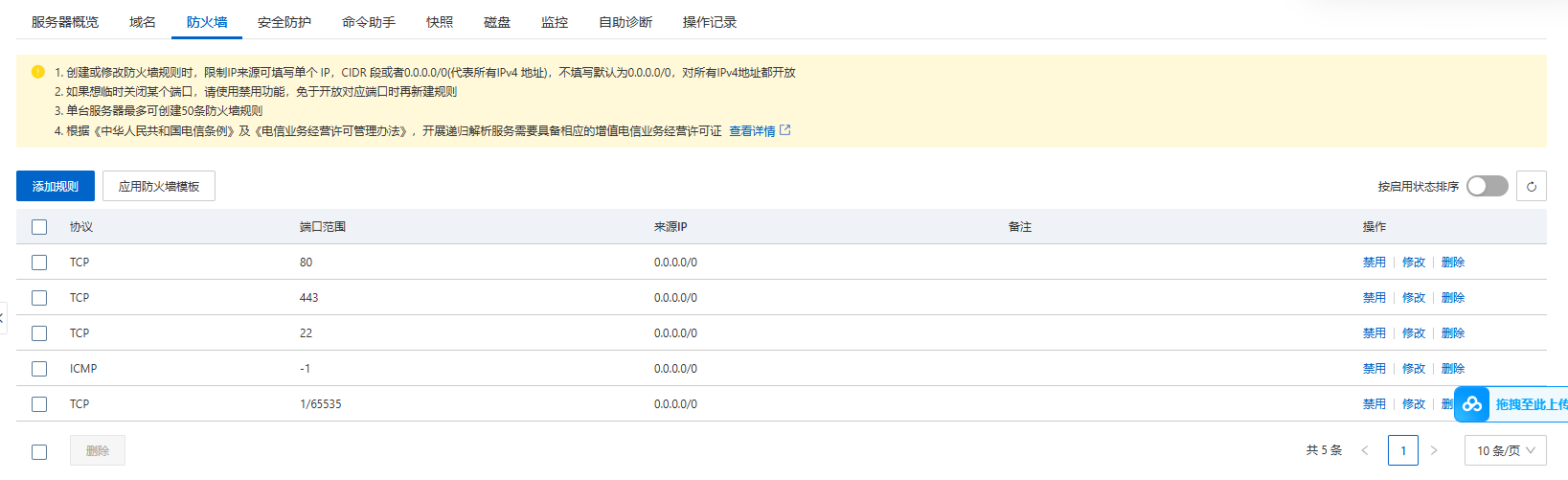Open the 操作记录 tab
The height and width of the screenshot is (480, 1568).
[710, 22]
